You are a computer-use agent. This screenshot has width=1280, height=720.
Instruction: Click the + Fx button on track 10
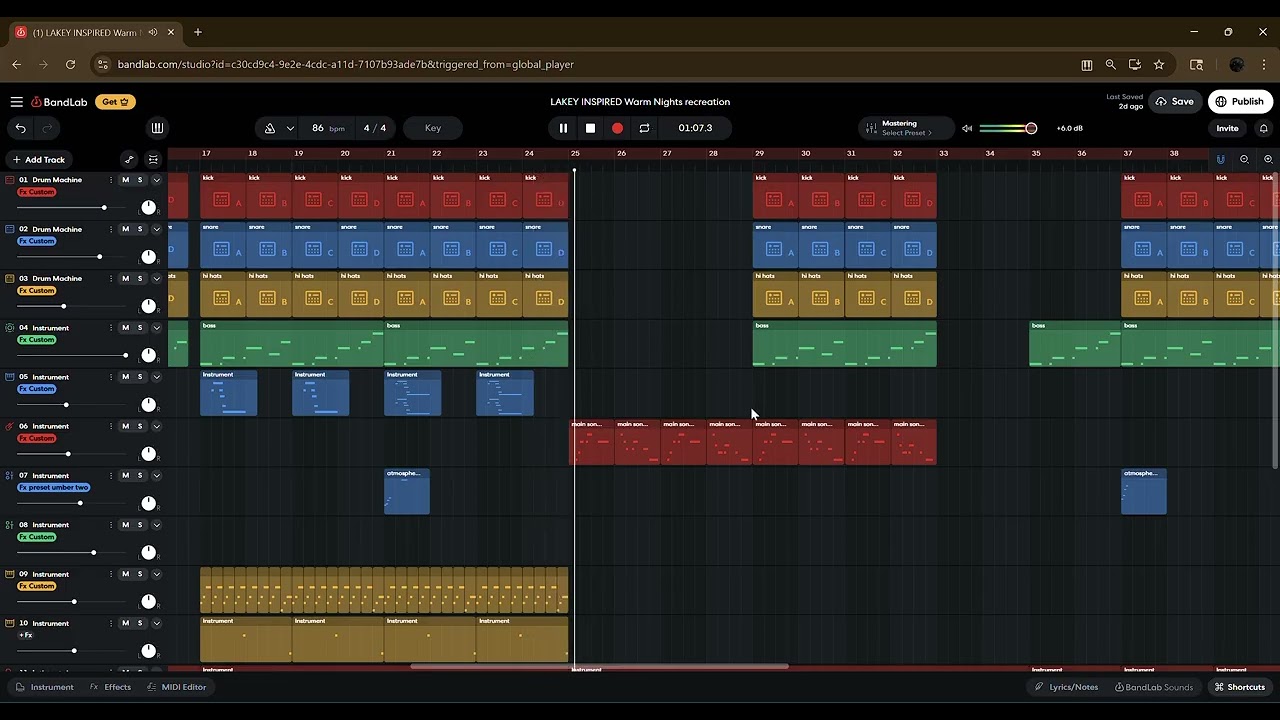pos(26,635)
